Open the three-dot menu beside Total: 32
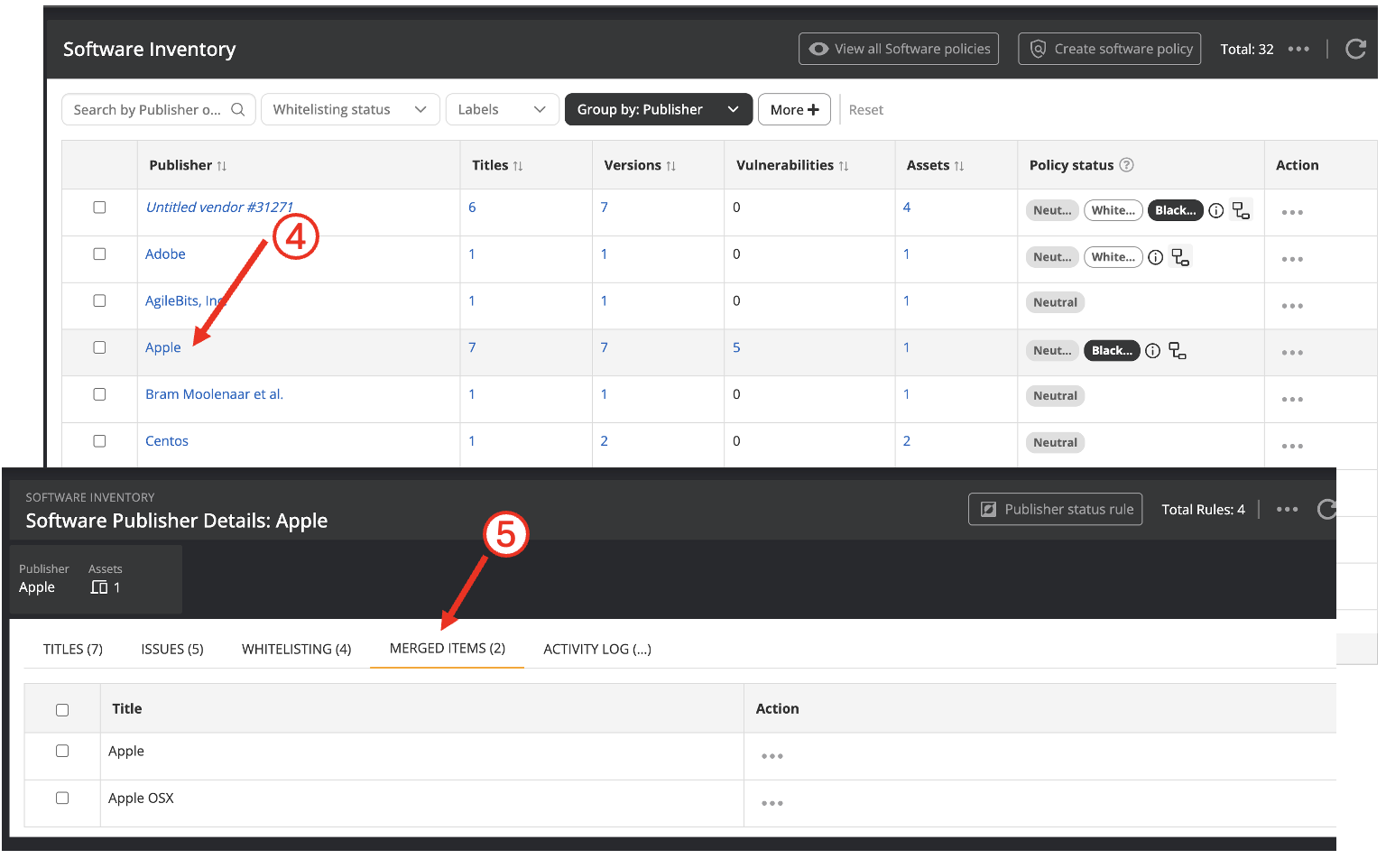The image size is (1386, 868). (x=1298, y=49)
